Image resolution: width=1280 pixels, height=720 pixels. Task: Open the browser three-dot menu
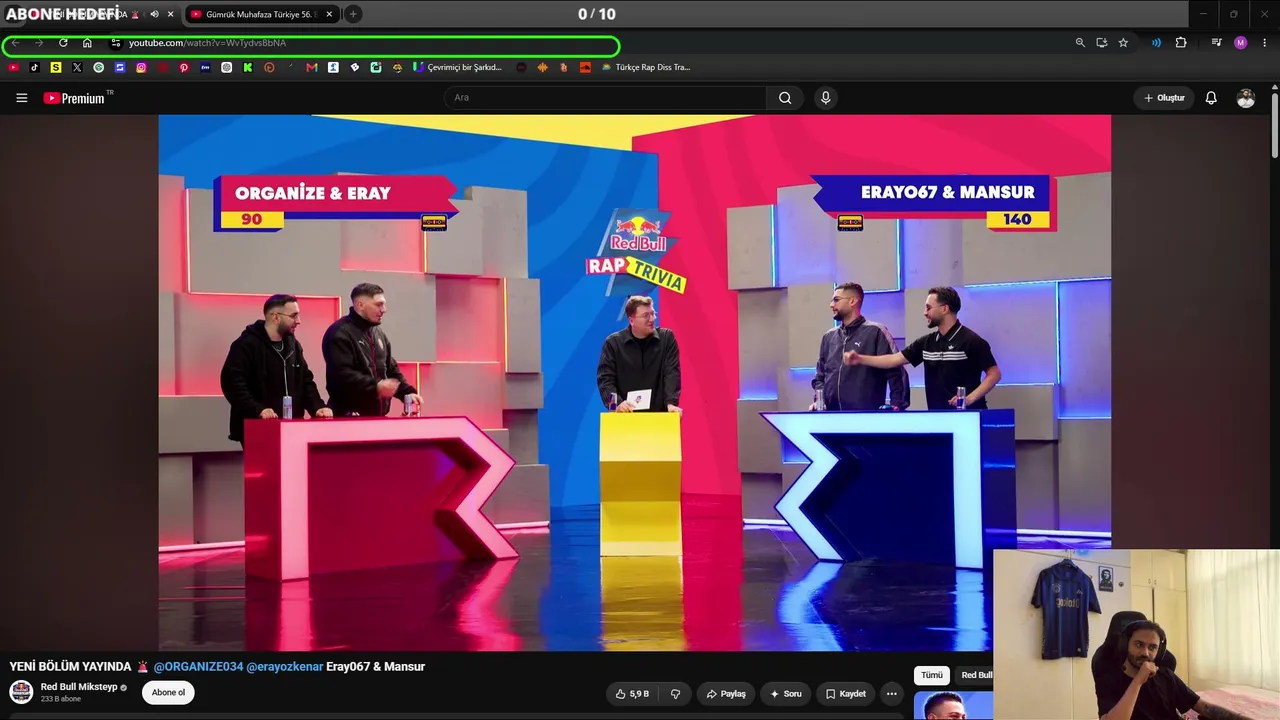pyautogui.click(x=1265, y=43)
